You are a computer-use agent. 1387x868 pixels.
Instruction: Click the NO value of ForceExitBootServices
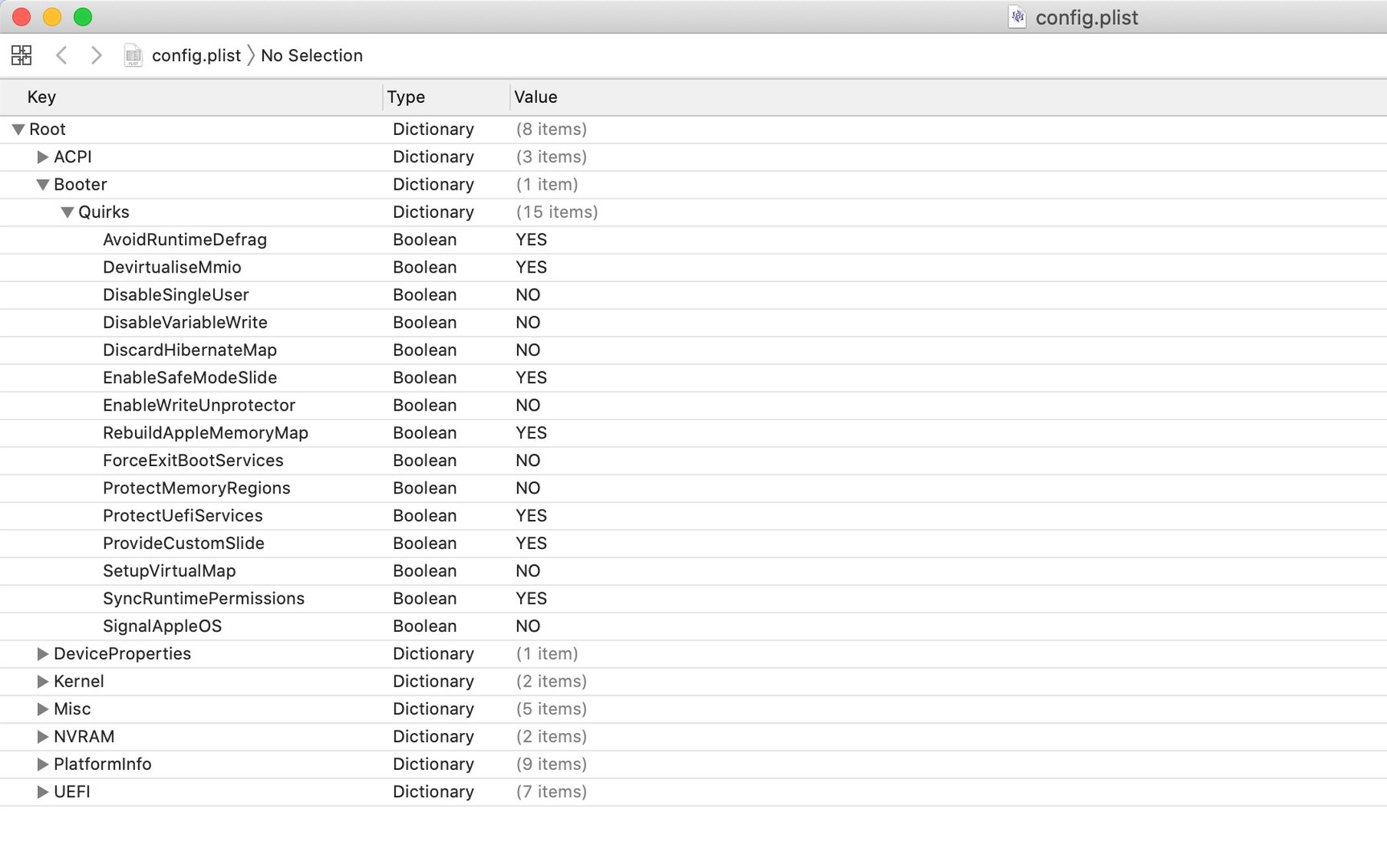(528, 461)
